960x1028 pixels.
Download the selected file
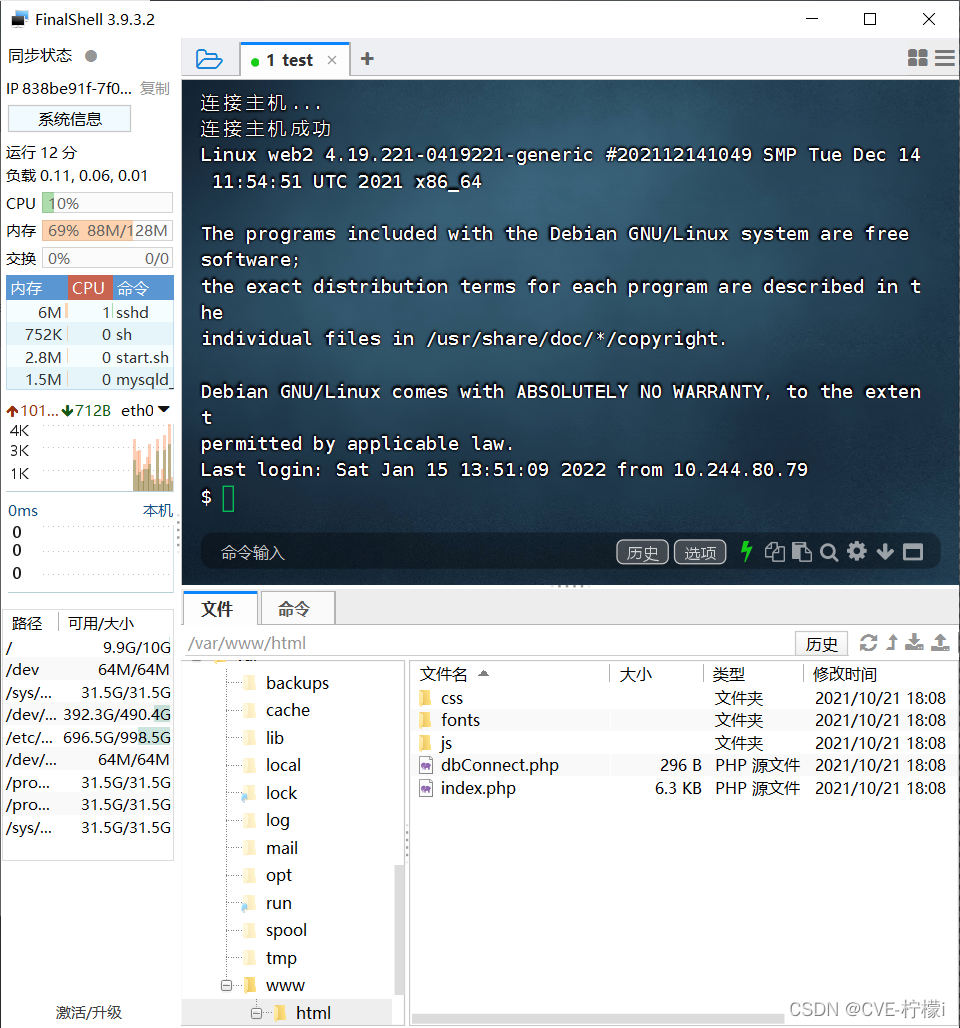pyautogui.click(x=914, y=642)
